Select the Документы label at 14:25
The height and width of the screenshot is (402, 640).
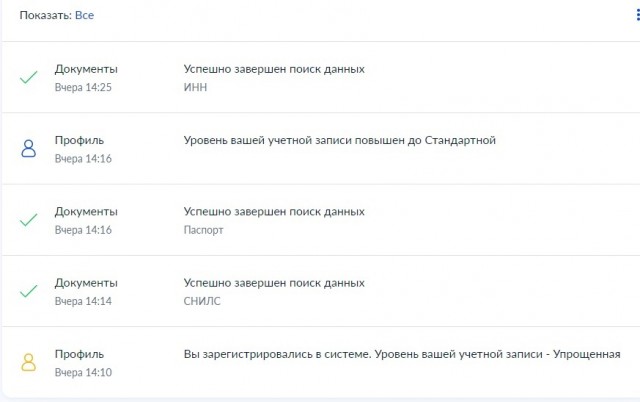coord(86,69)
